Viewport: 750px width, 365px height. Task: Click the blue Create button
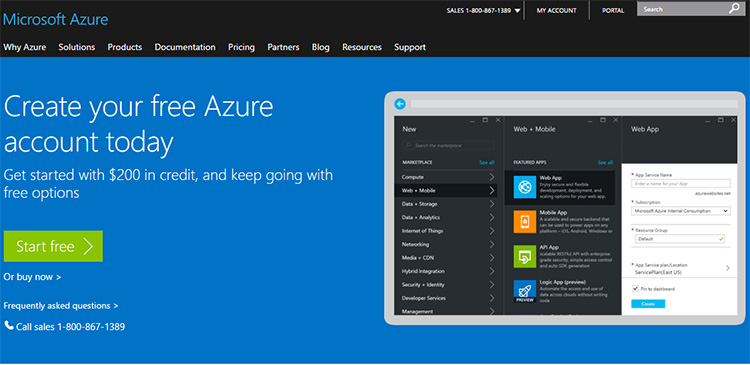pos(648,304)
